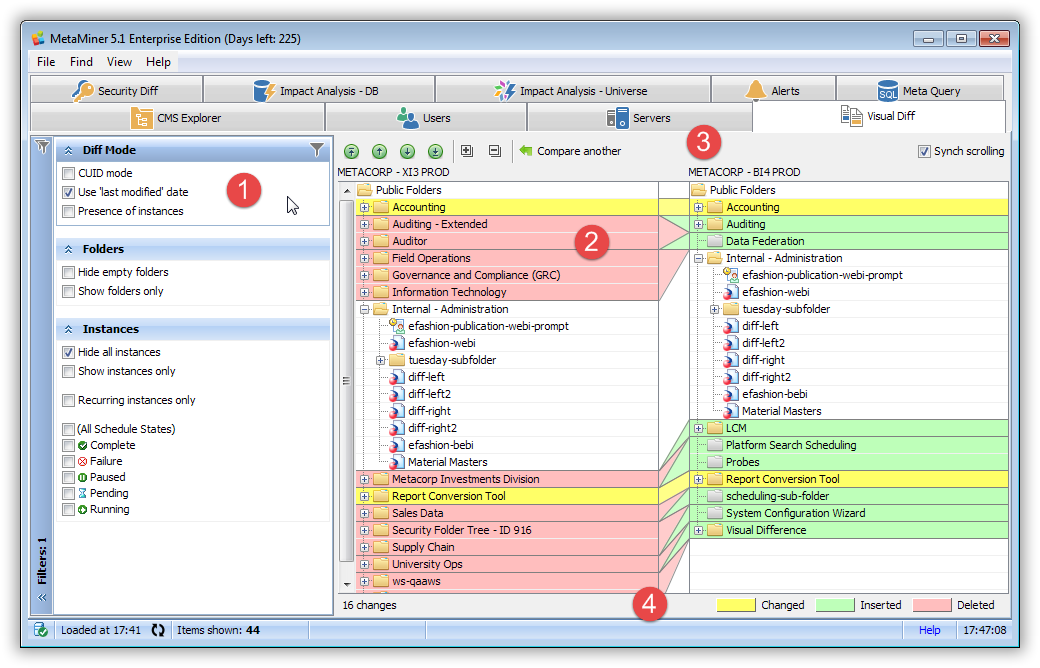
Task: Enable CUID mode checkbox
Action: 68,174
